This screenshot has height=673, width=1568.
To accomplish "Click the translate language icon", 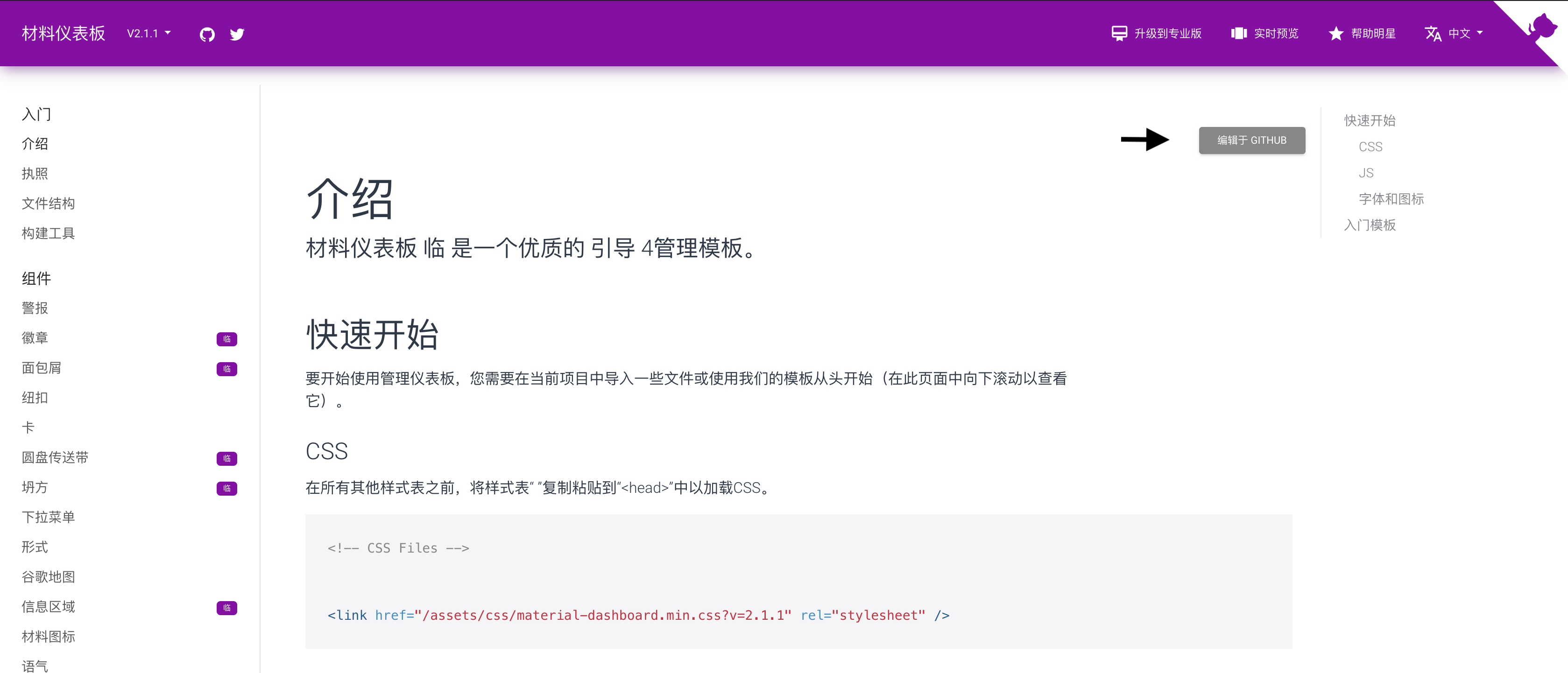I will [x=1433, y=34].
